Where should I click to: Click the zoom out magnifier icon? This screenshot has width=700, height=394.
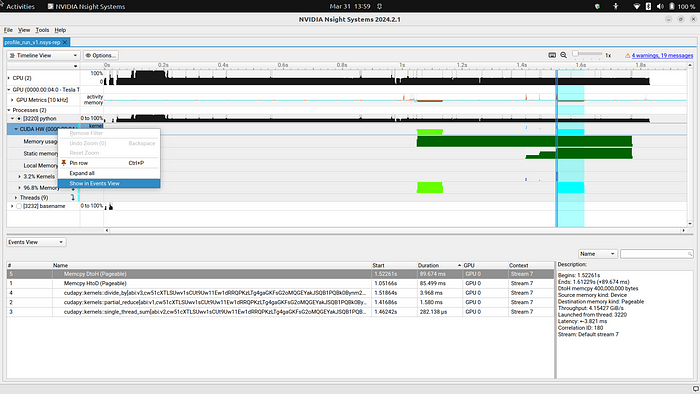[563, 55]
